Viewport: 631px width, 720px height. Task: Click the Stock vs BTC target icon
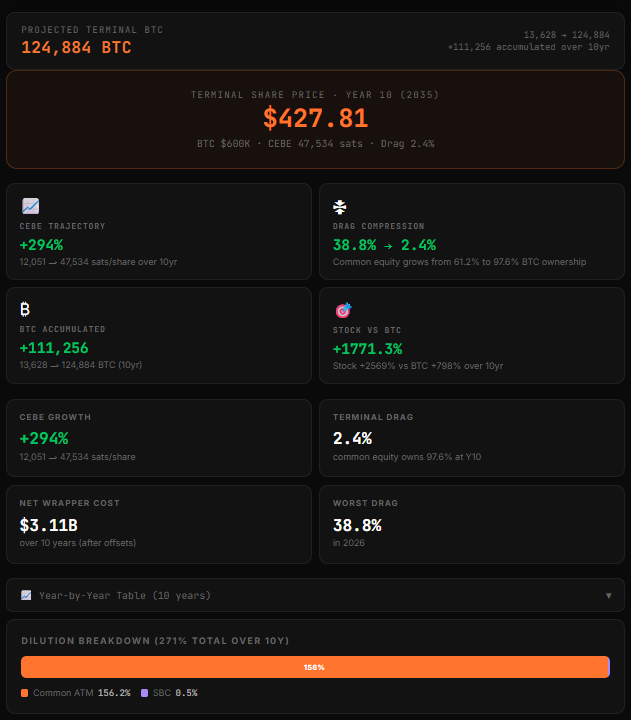(343, 310)
